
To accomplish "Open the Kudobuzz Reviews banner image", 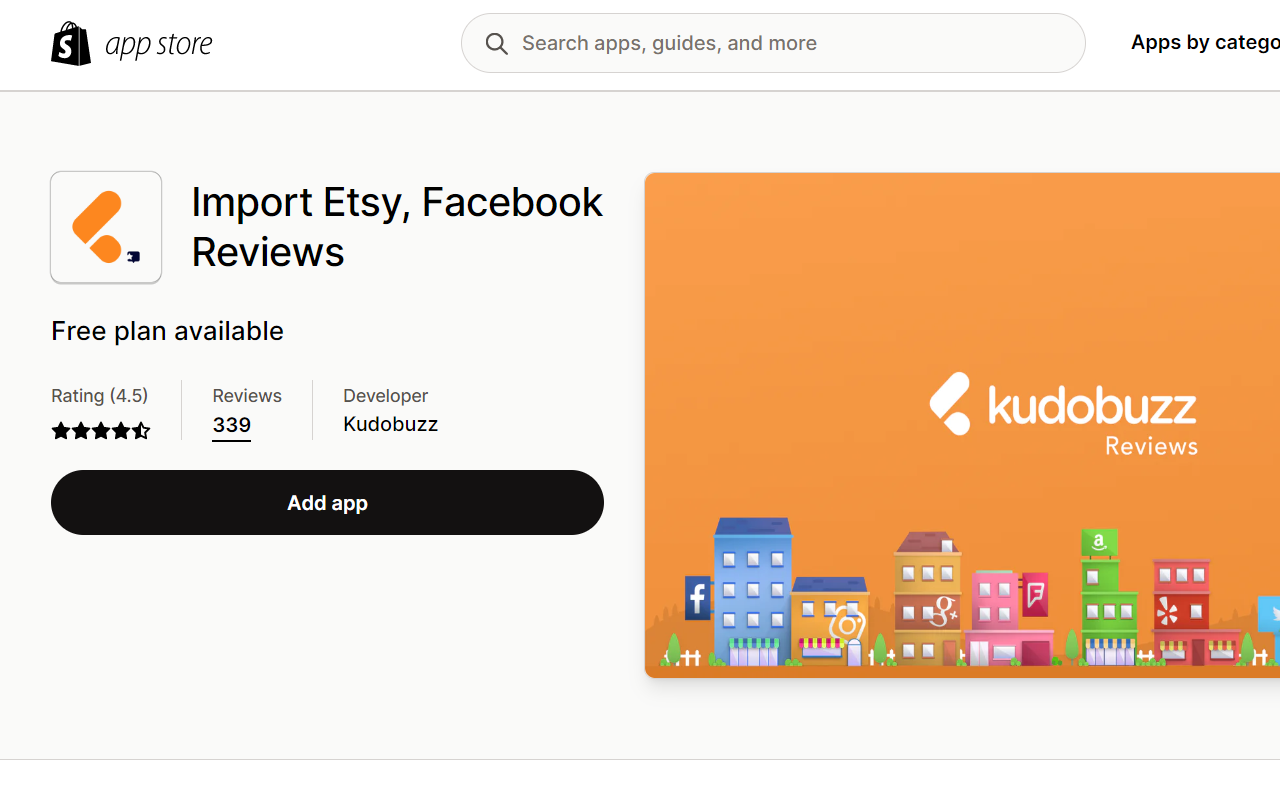I will [x=962, y=425].
